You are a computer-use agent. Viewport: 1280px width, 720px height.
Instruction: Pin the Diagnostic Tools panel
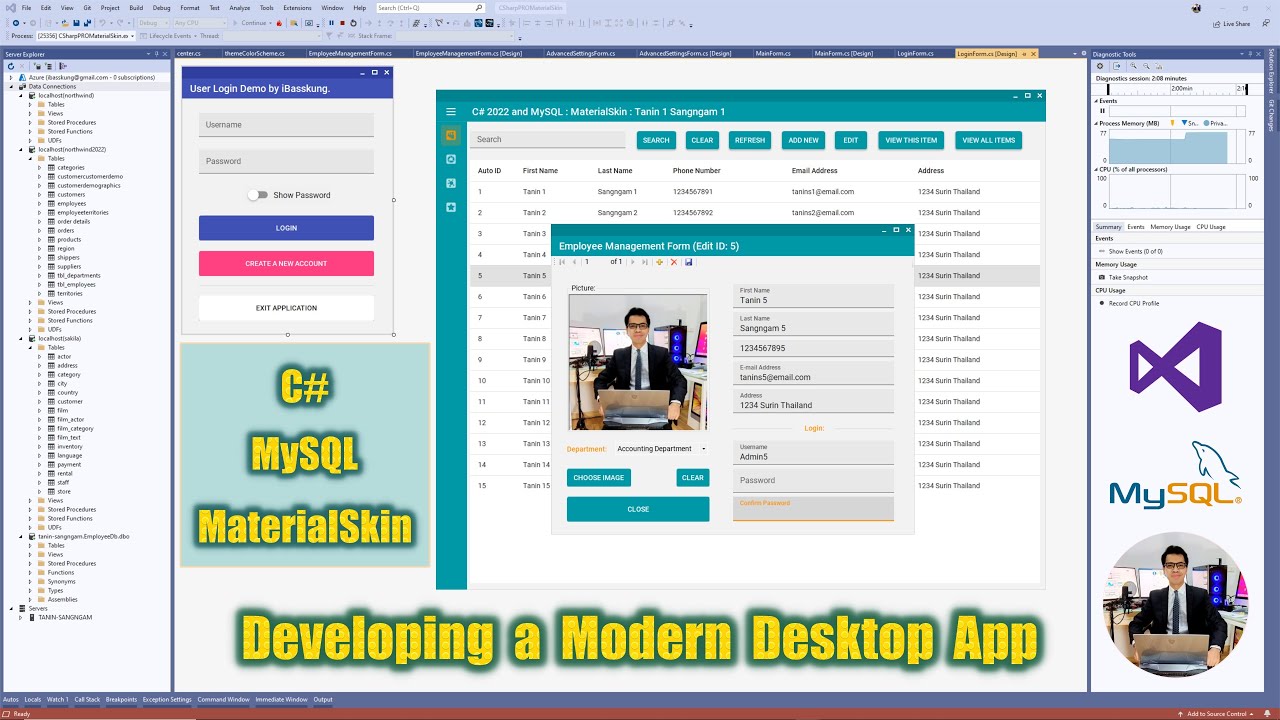pyautogui.click(x=1250, y=54)
